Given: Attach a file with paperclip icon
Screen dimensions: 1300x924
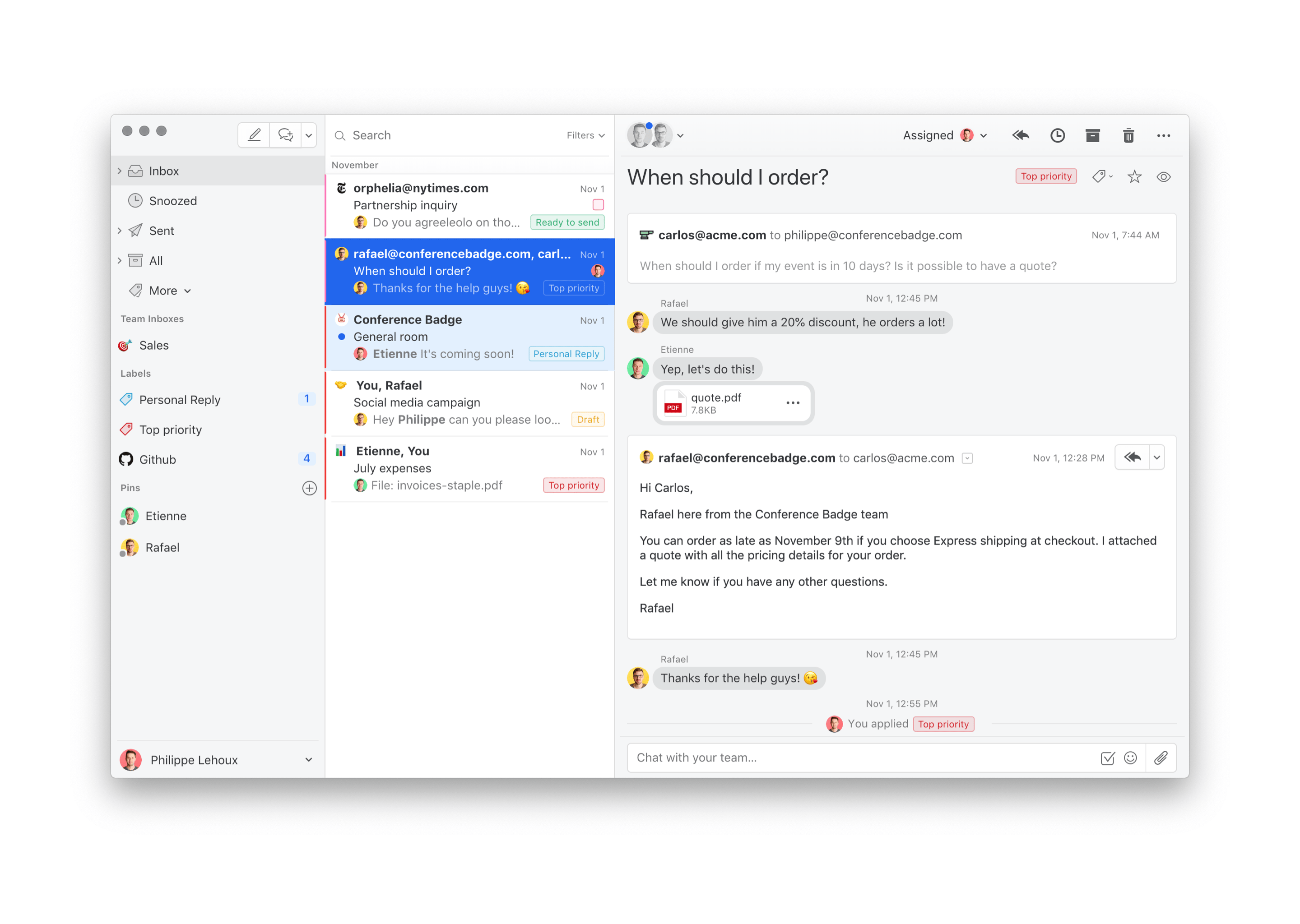Looking at the screenshot, I should (x=1161, y=758).
